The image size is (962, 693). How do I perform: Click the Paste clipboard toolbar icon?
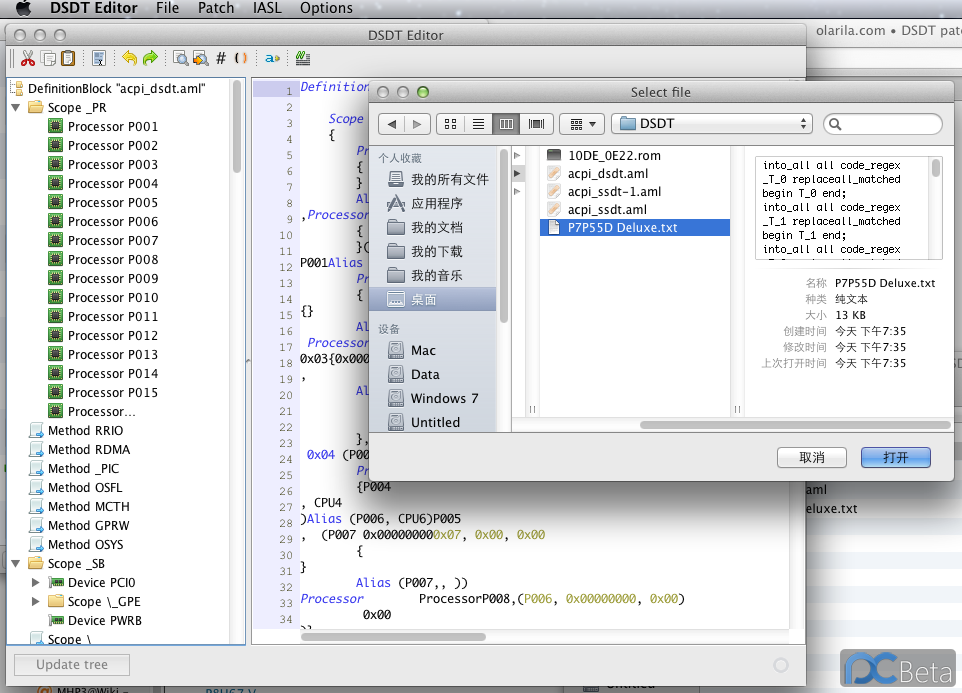pos(67,58)
